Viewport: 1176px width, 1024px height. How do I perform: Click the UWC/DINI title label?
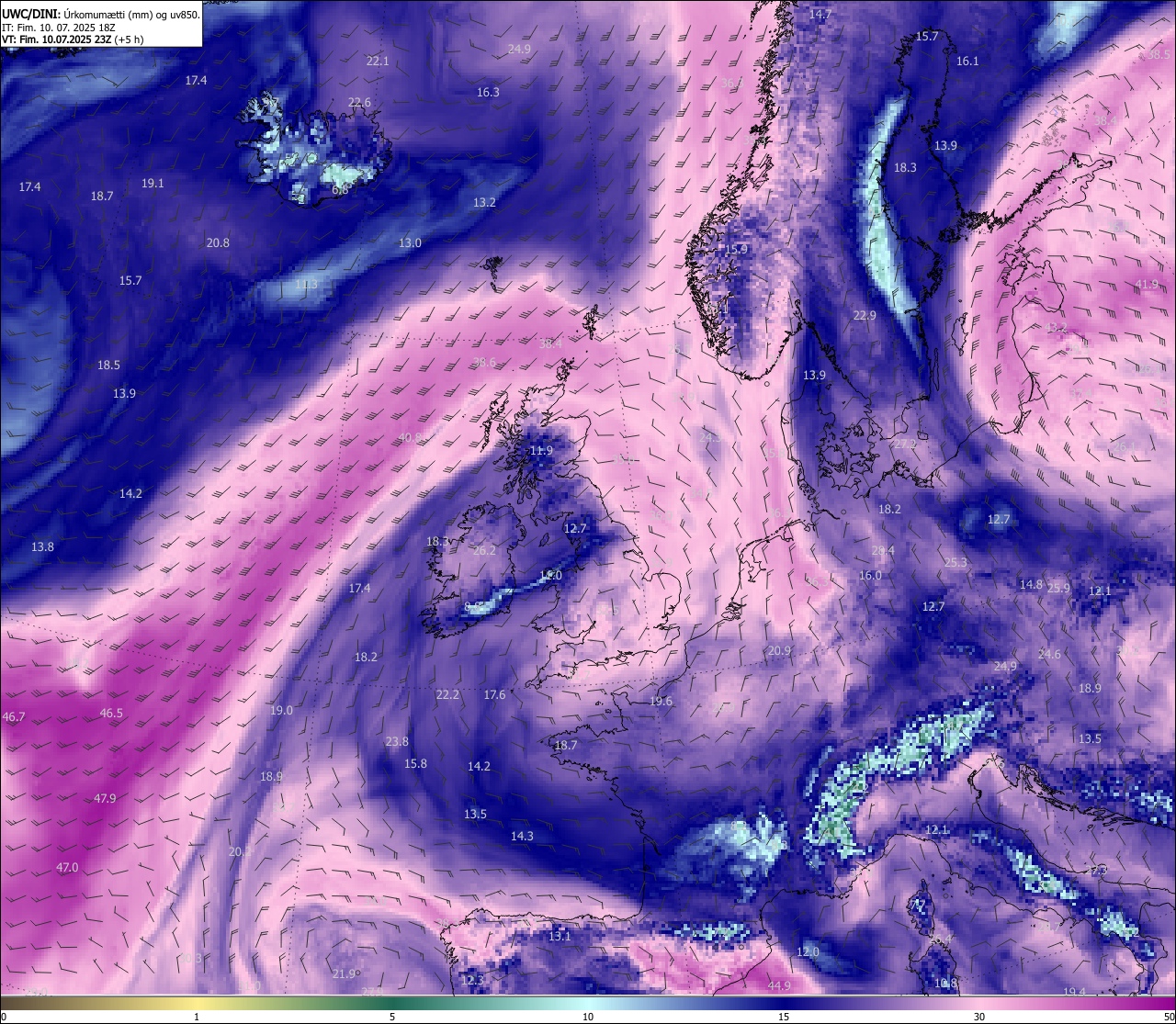coord(31,14)
